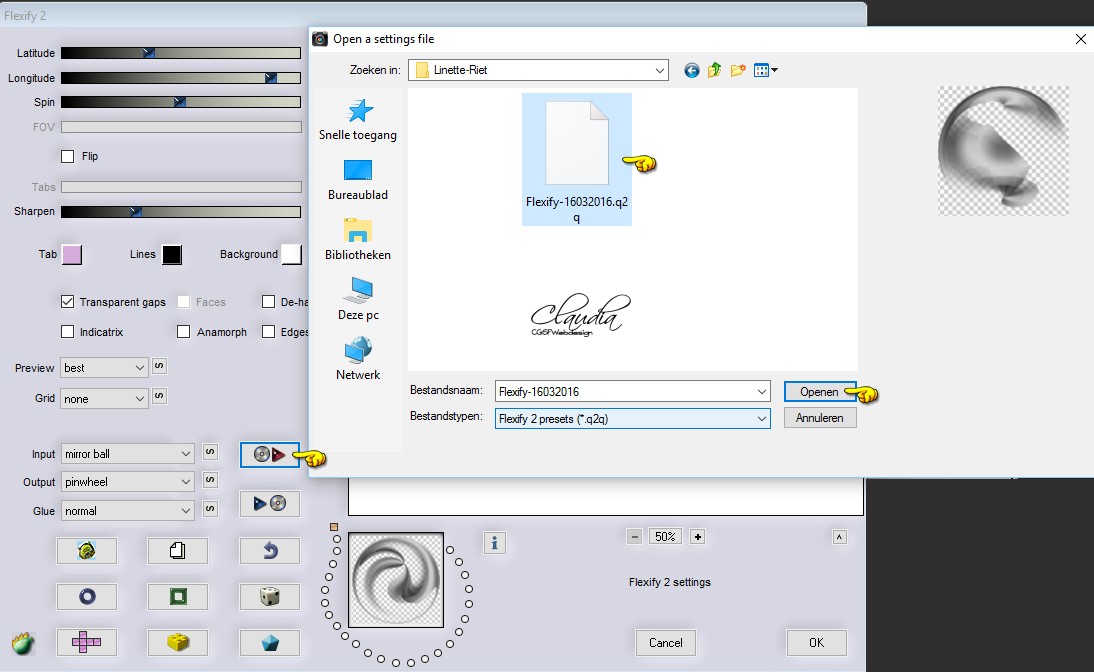Click the S button next to Preview
The height and width of the screenshot is (672, 1094).
click(x=159, y=366)
